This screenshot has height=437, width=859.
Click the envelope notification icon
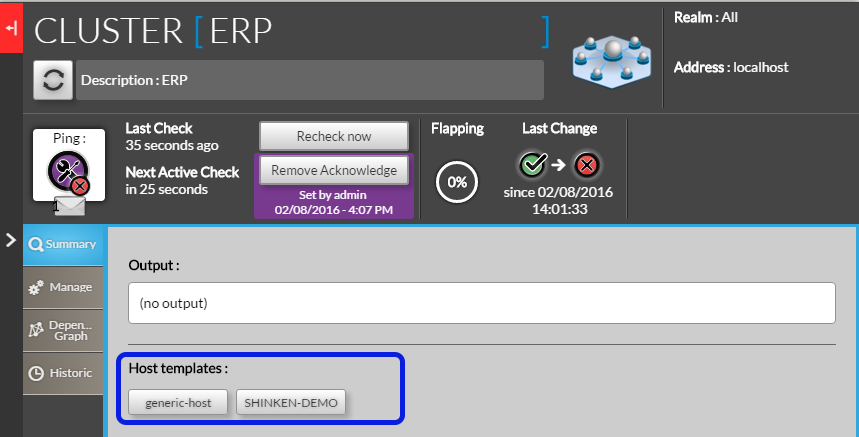69,207
